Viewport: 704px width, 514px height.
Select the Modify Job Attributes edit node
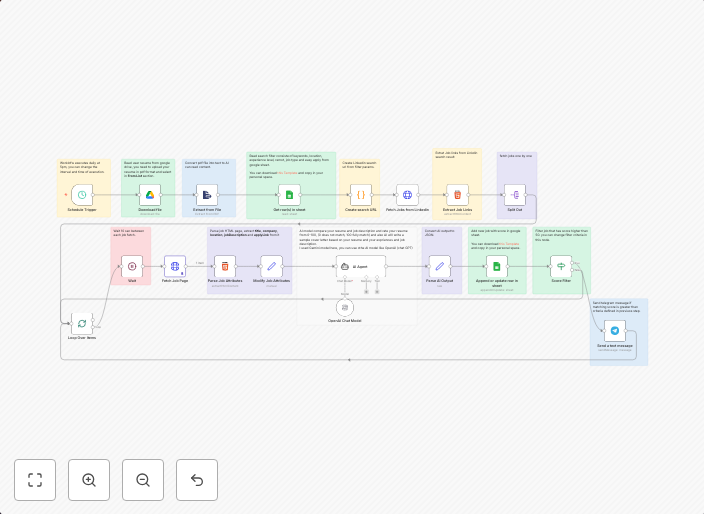pyautogui.click(x=271, y=266)
